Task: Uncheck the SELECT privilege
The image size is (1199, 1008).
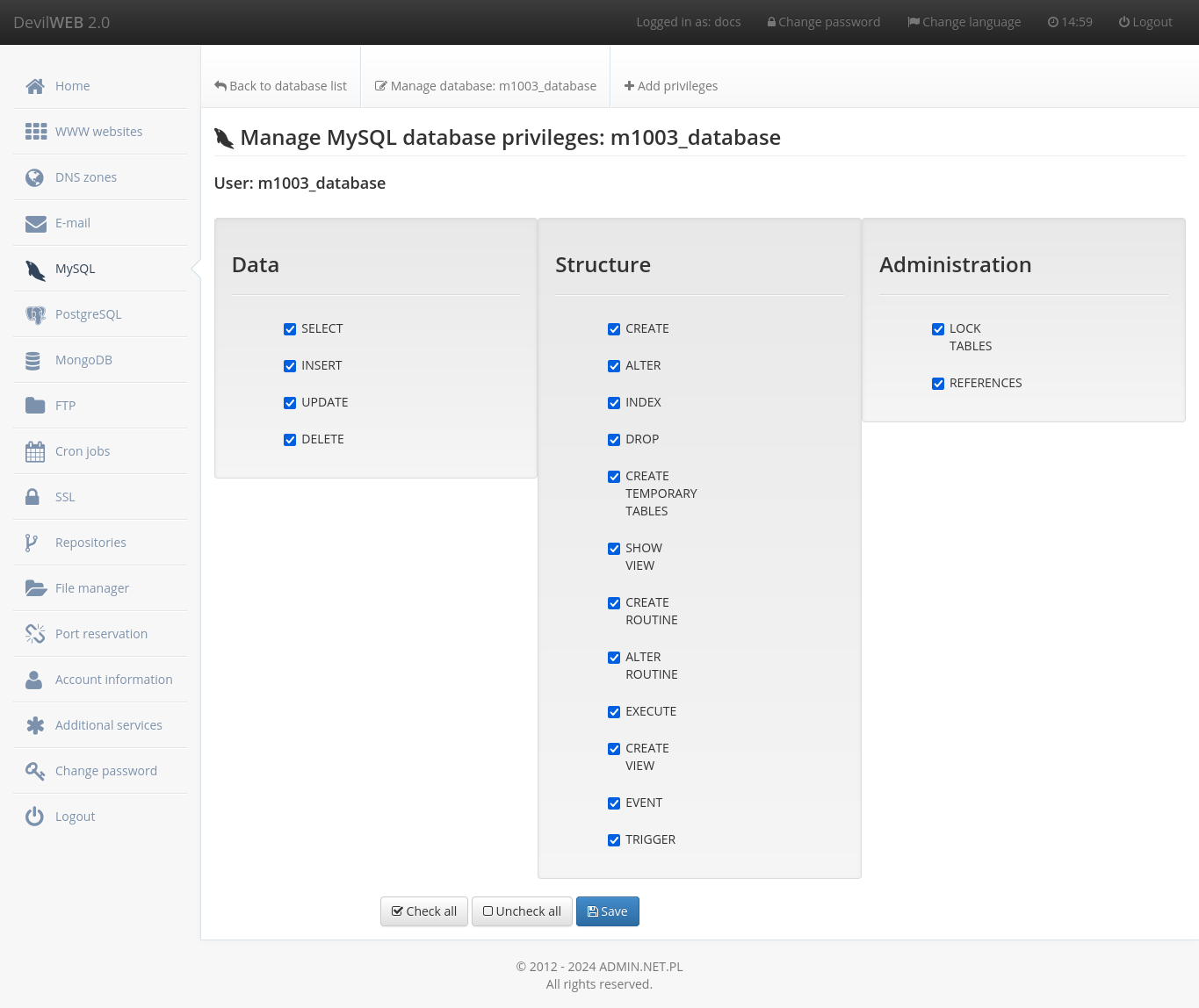Action: [290, 328]
